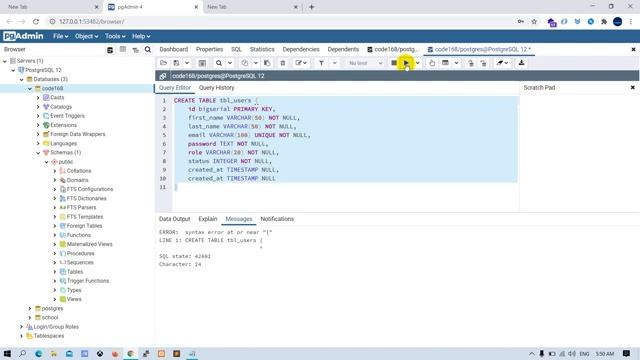Expand the Casts tree node

tap(38, 98)
